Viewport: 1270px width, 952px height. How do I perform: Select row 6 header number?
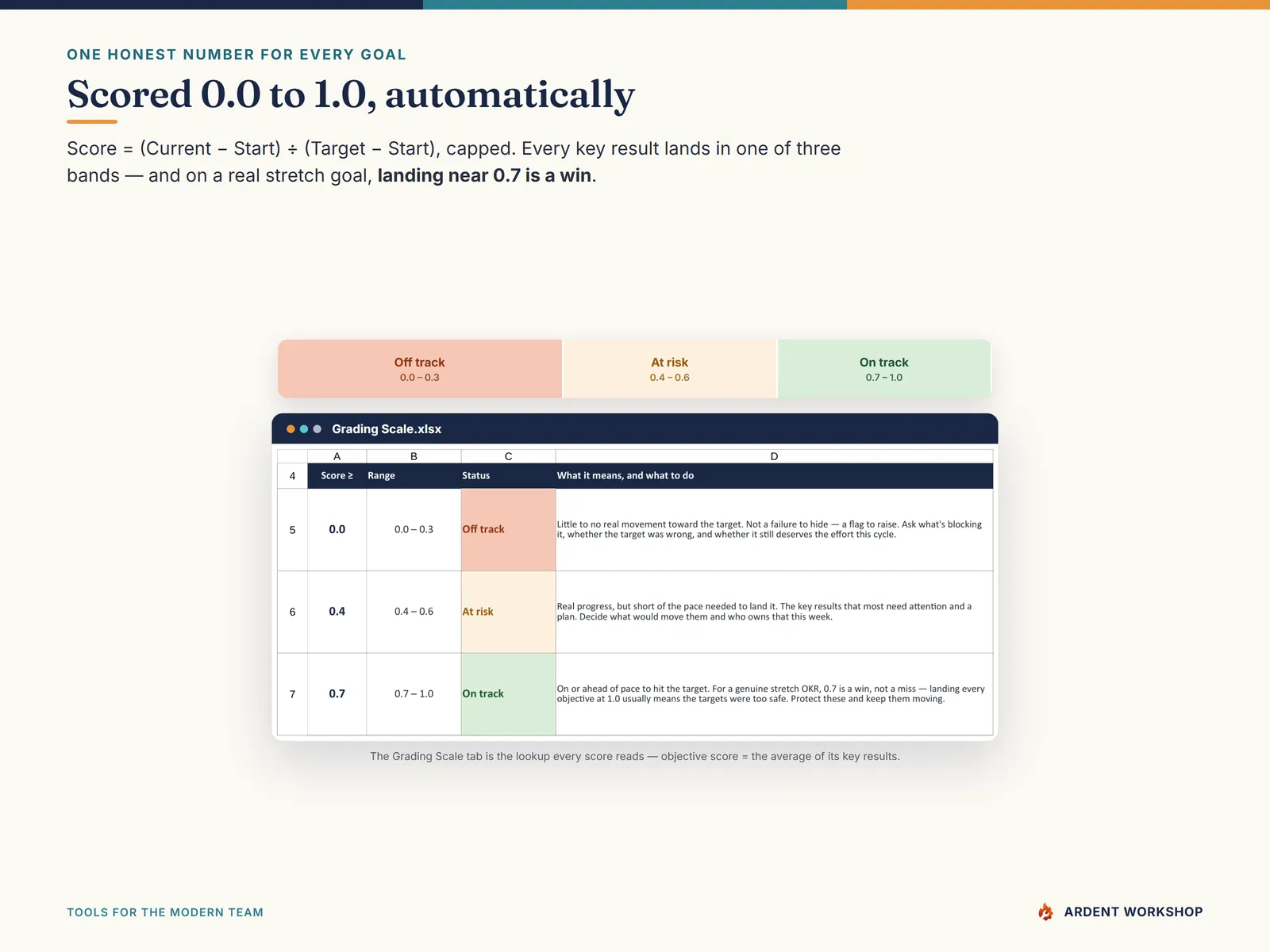[x=292, y=612]
